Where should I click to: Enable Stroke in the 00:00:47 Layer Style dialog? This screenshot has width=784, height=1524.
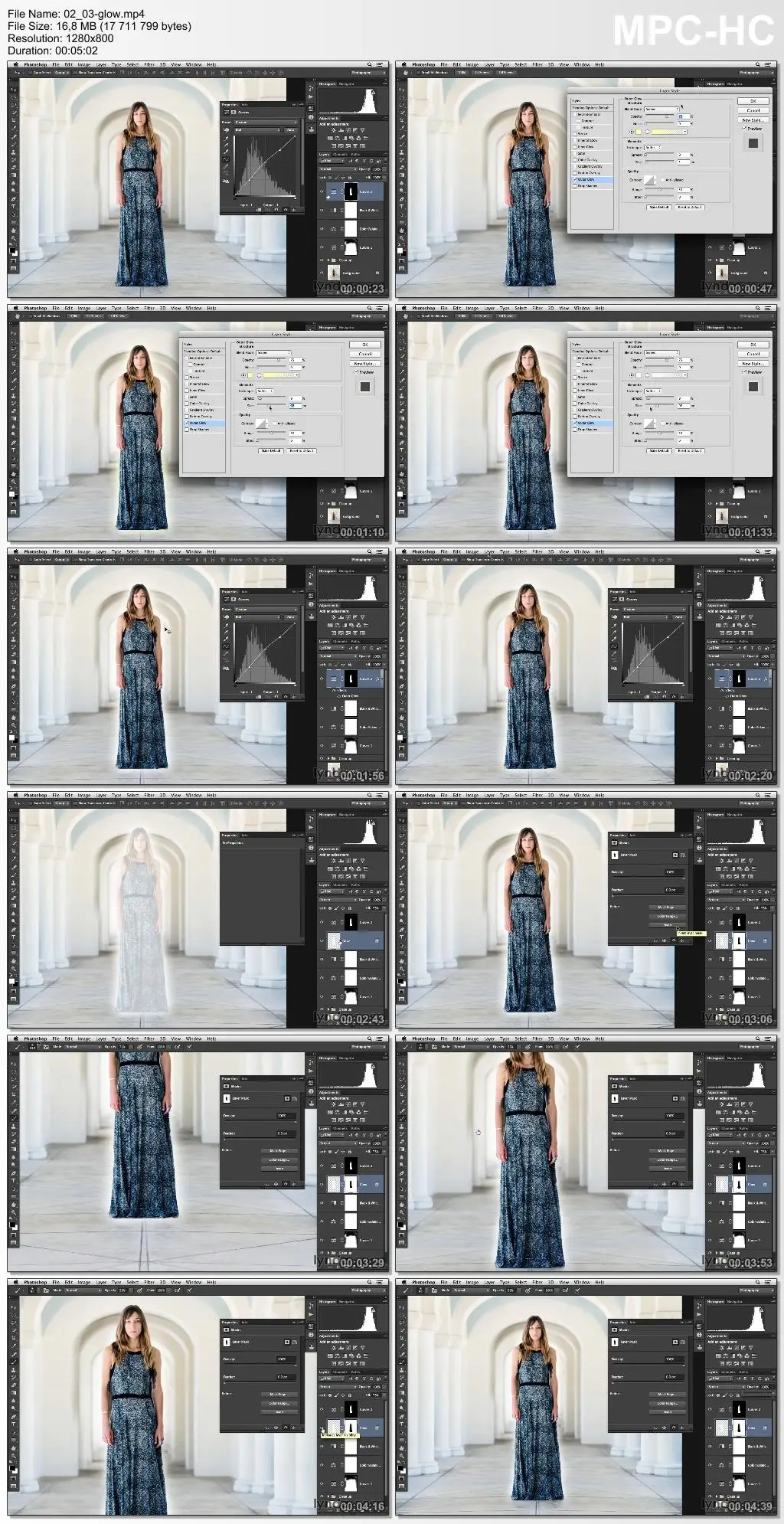[575, 134]
